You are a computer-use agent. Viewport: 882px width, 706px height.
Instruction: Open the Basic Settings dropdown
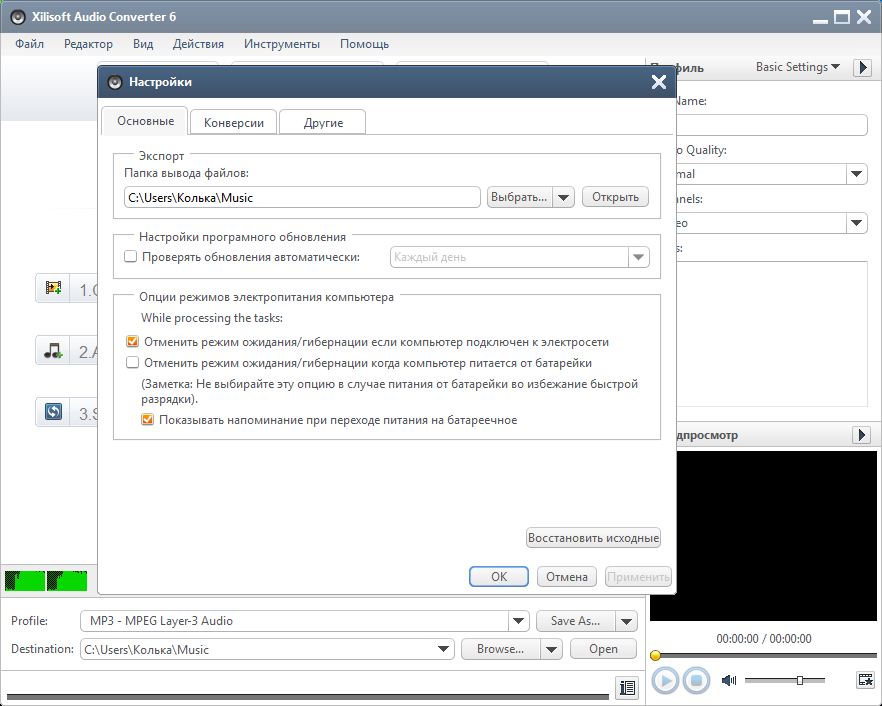(x=798, y=67)
